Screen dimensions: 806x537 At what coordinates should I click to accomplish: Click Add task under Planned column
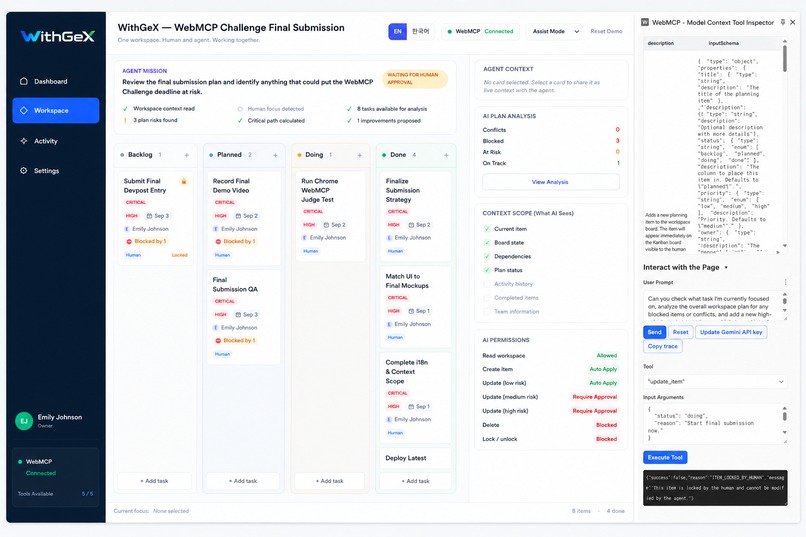coord(243,481)
